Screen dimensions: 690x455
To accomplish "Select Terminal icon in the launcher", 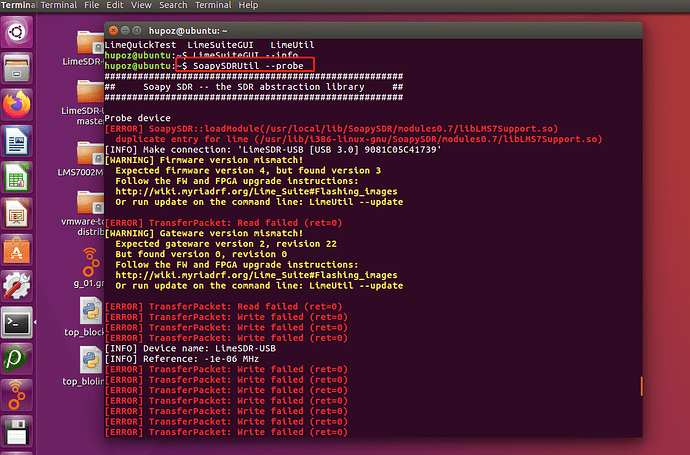I will [x=17, y=323].
